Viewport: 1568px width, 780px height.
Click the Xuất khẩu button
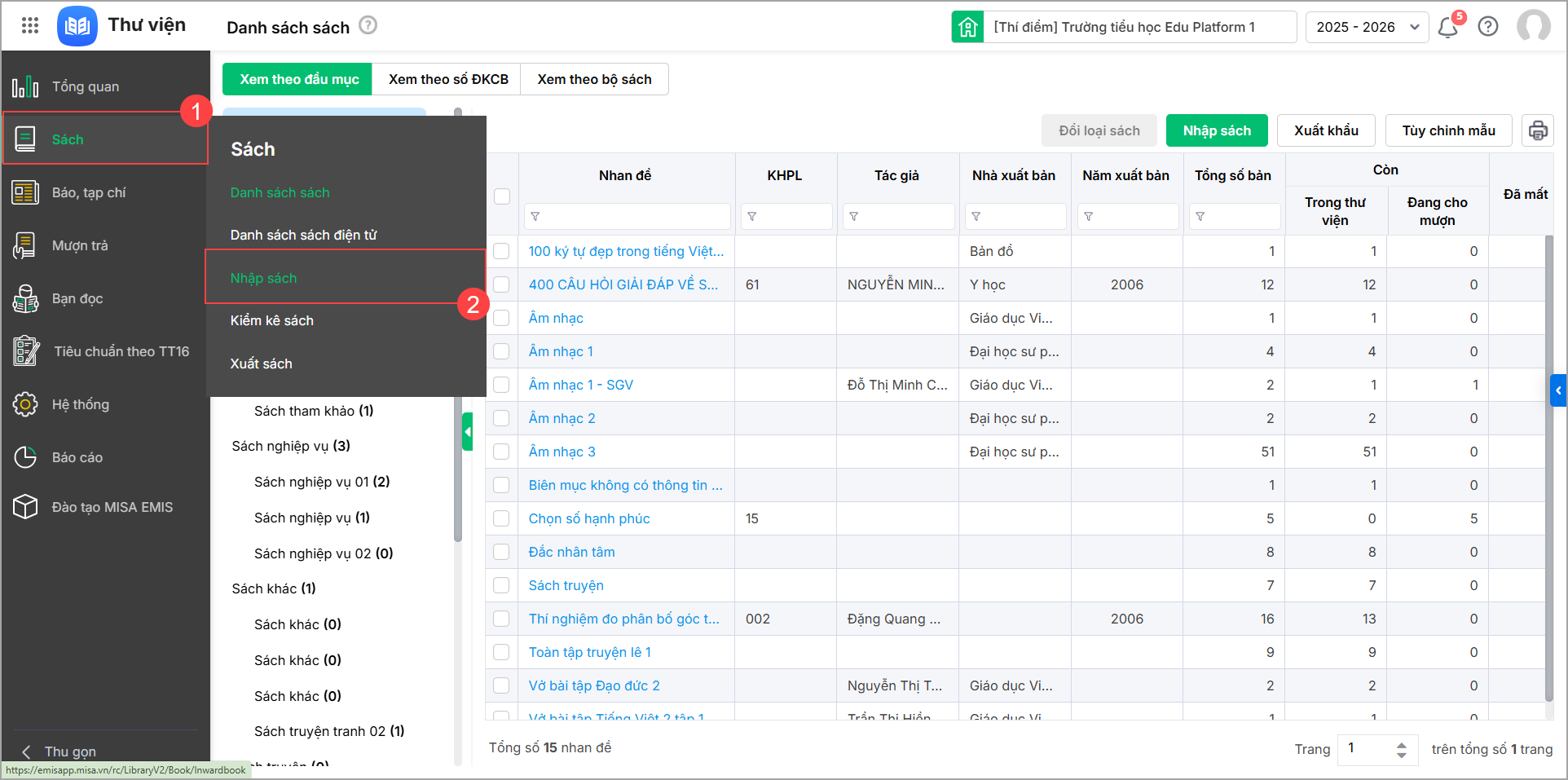pyautogui.click(x=1326, y=130)
